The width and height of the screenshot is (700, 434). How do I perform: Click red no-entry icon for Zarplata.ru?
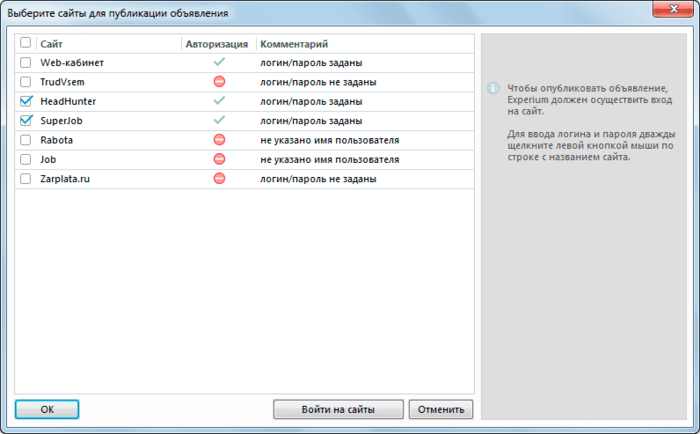(219, 179)
